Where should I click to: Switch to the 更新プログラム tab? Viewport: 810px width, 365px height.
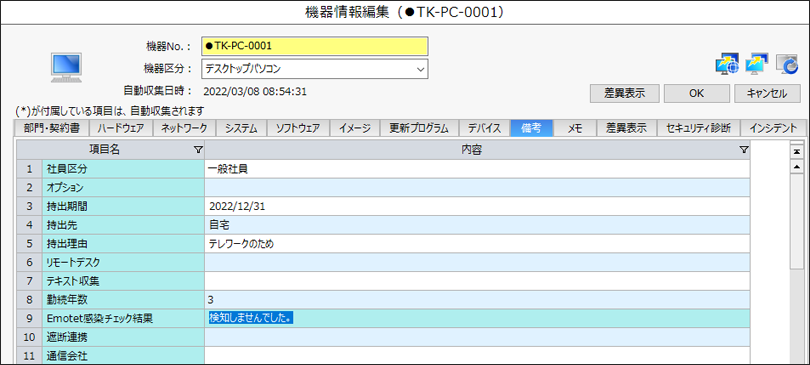click(x=419, y=128)
